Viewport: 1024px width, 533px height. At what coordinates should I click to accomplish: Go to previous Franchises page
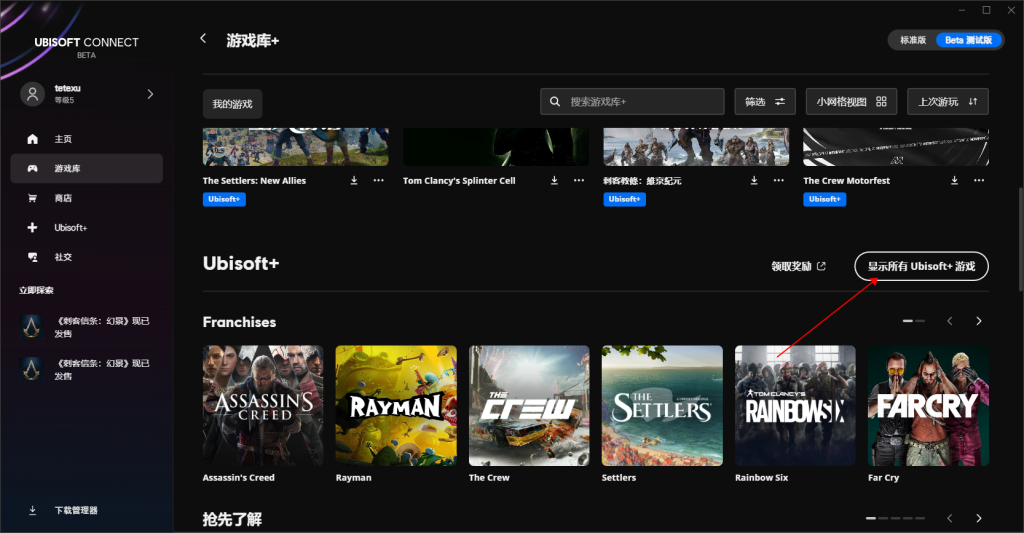950,321
